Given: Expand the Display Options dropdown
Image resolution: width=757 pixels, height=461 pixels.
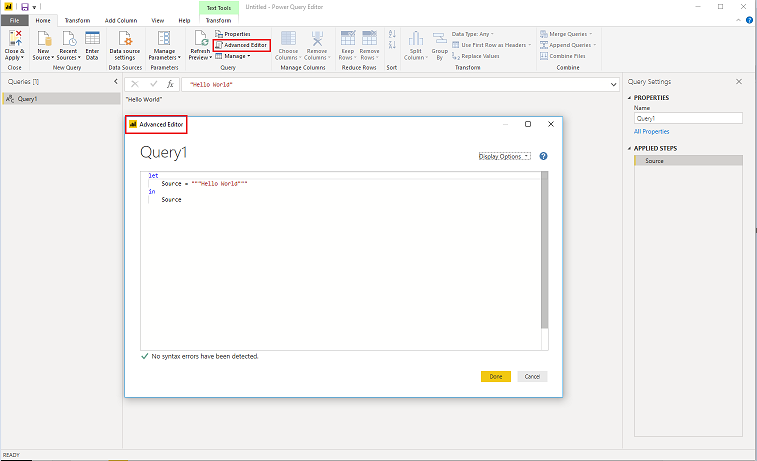Looking at the screenshot, I should coord(504,156).
